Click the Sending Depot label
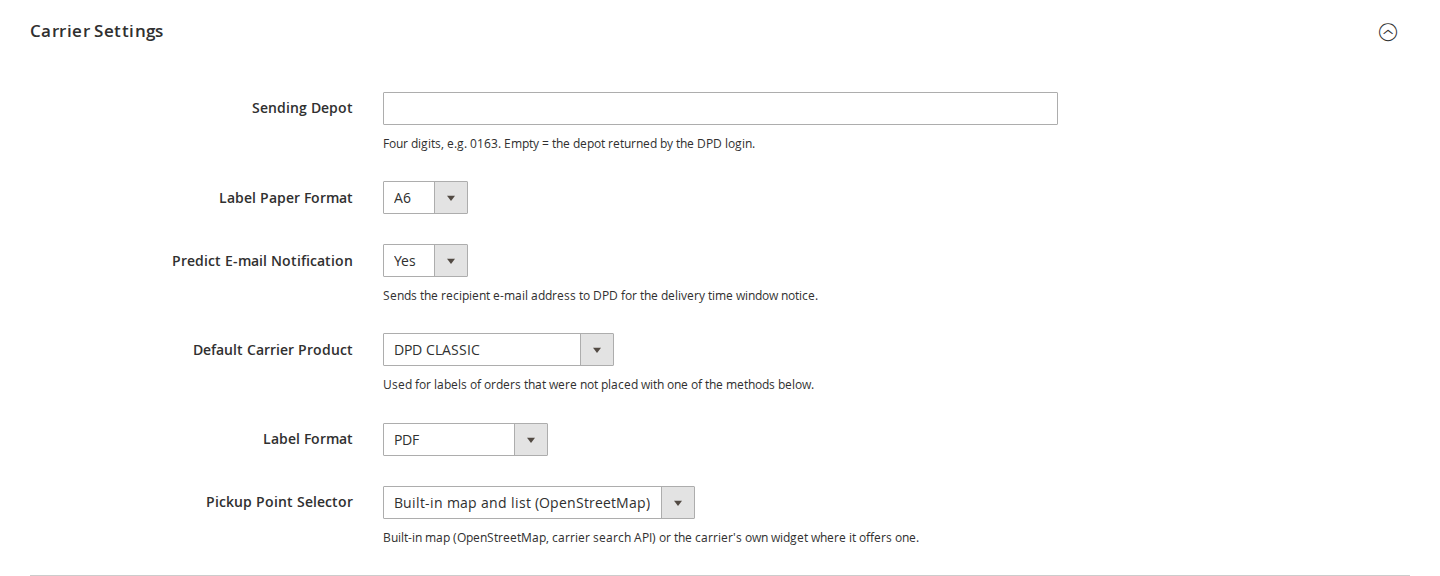The image size is (1440, 576). click(302, 108)
